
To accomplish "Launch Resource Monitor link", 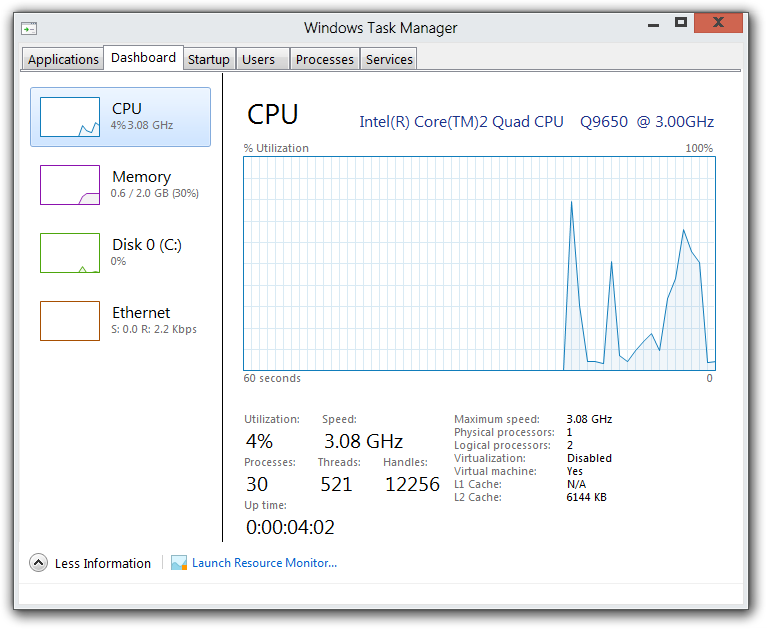I will pos(264,563).
